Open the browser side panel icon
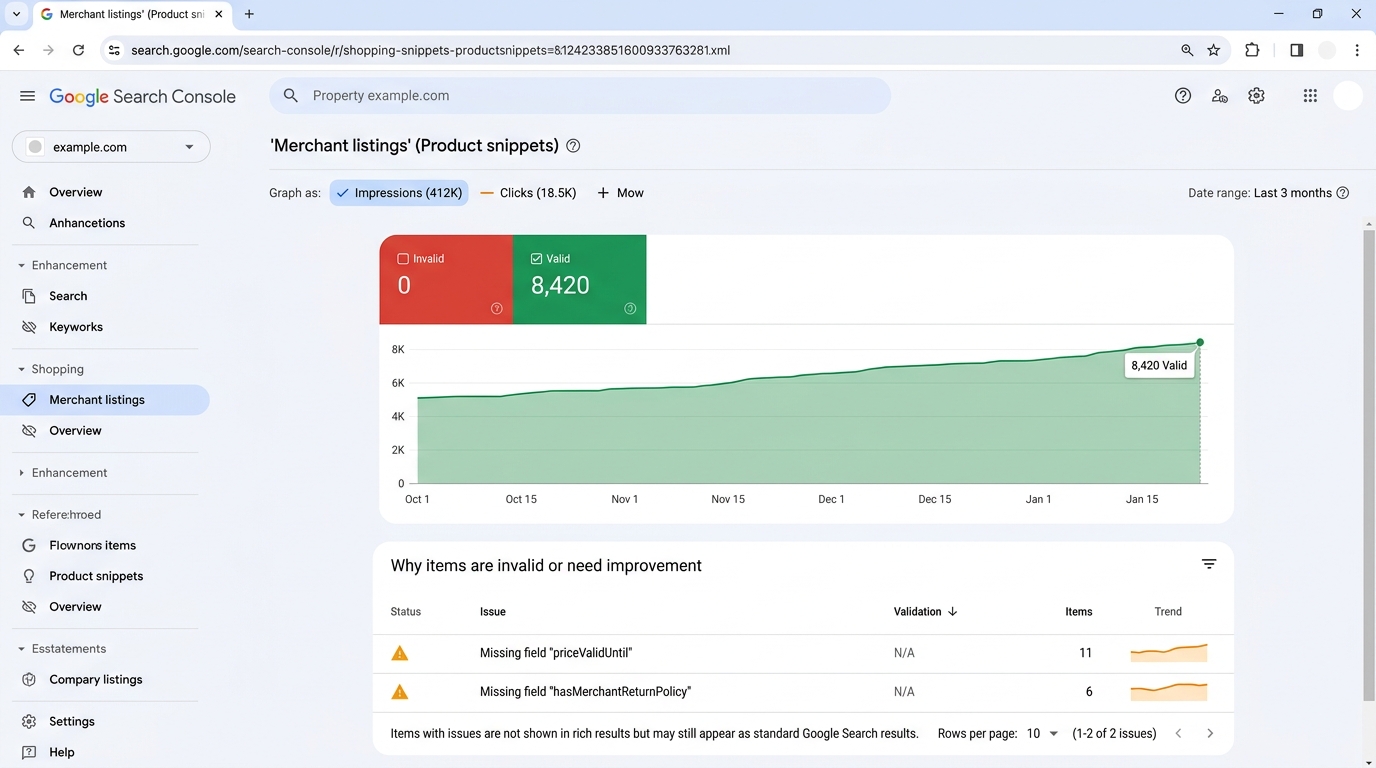Image resolution: width=1376 pixels, height=768 pixels. coord(1297,50)
